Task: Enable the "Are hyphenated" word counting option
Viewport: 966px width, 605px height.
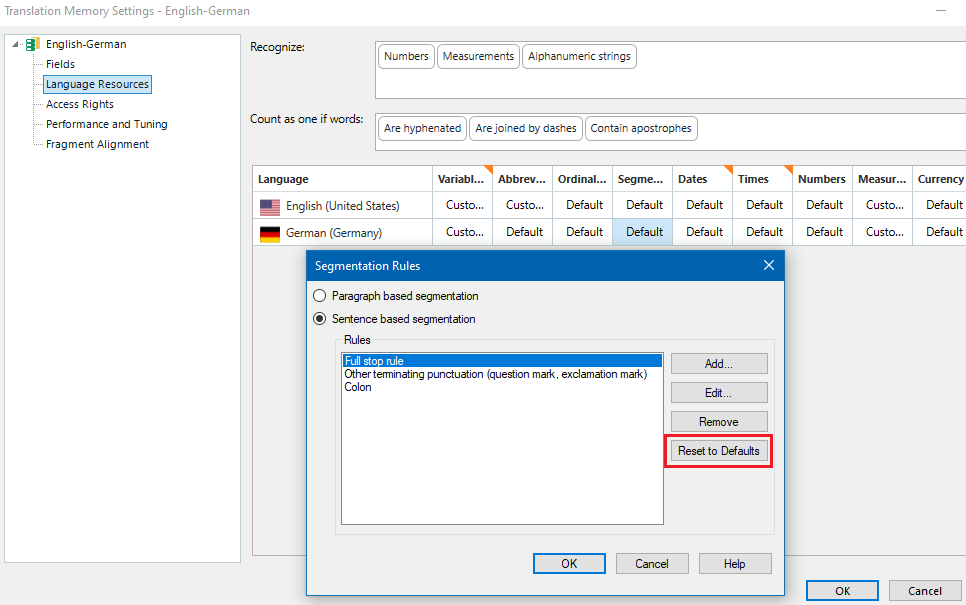Action: pyautogui.click(x=422, y=128)
